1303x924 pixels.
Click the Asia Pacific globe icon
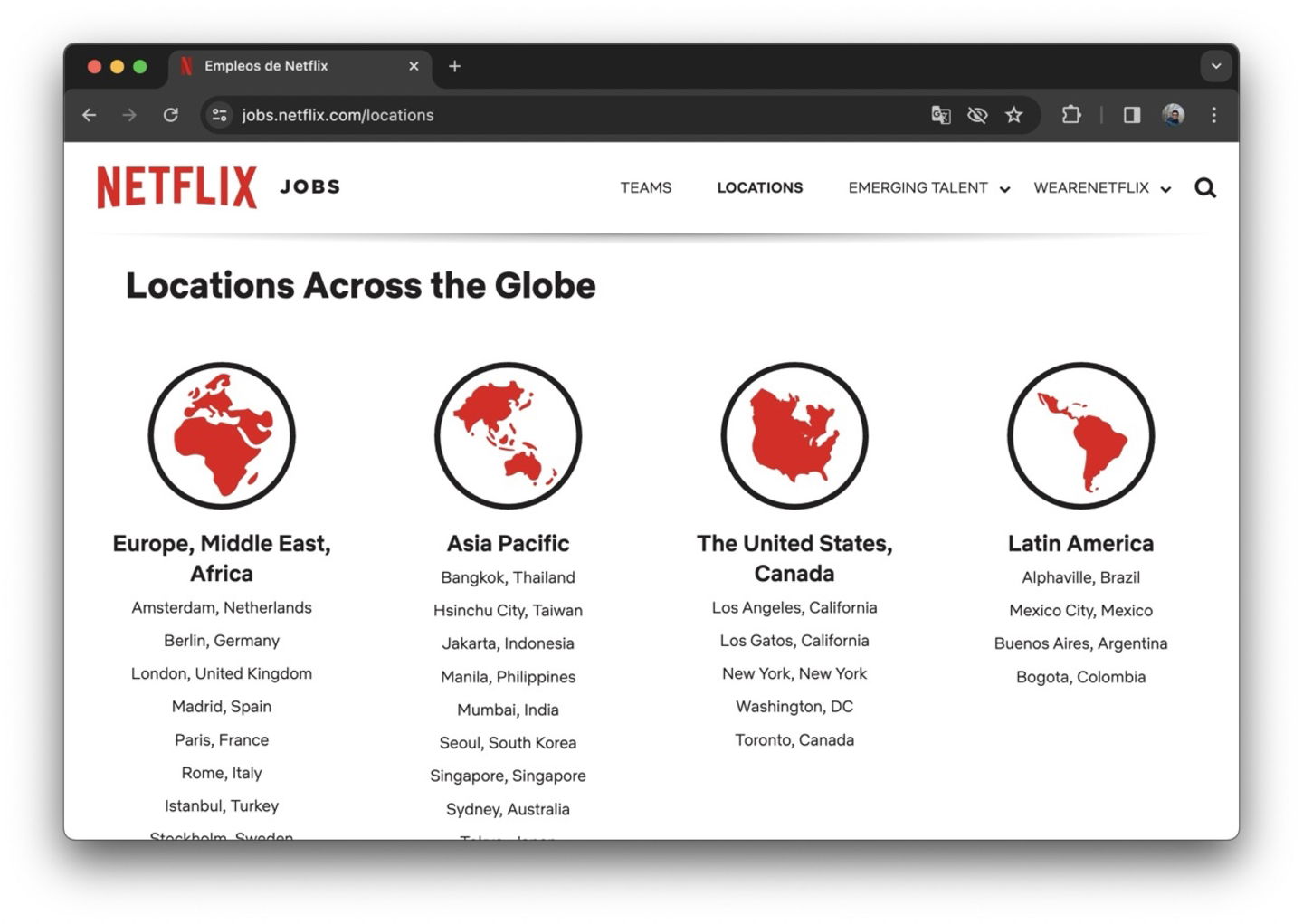pos(508,435)
